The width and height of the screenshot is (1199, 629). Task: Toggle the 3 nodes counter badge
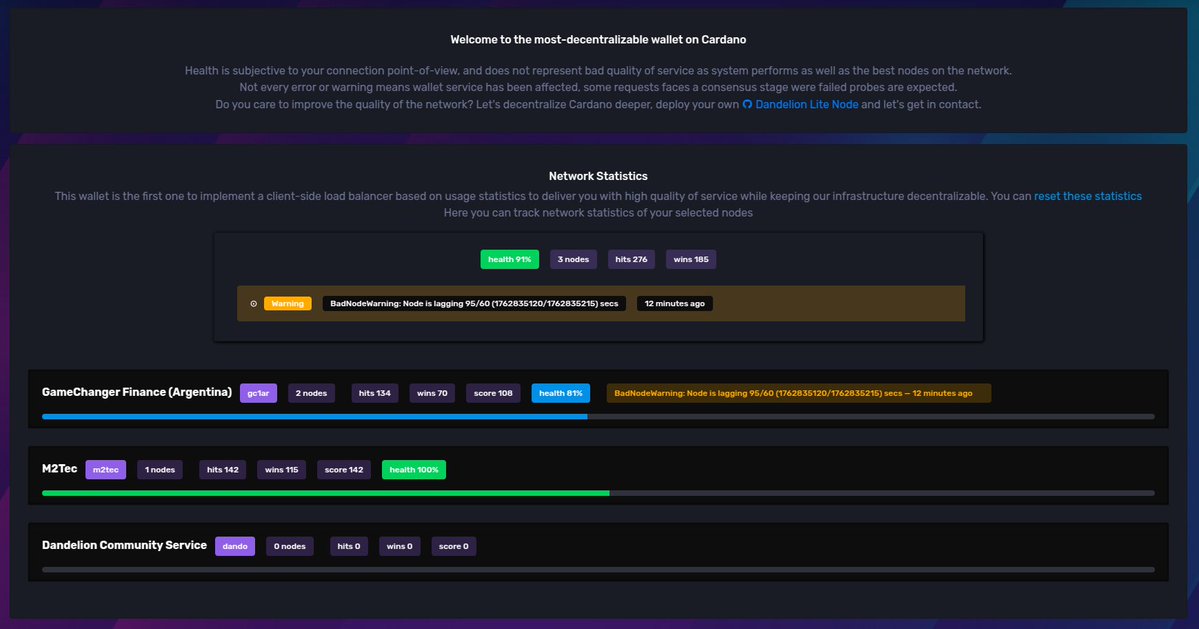[572, 258]
